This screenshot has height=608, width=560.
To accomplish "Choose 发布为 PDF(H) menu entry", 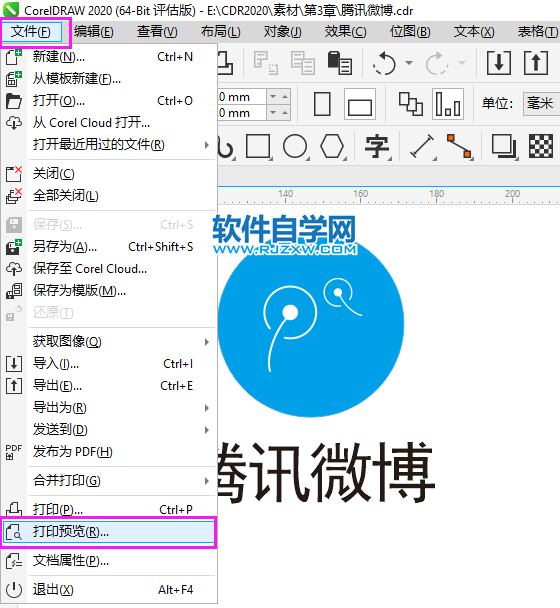I will (x=109, y=452).
